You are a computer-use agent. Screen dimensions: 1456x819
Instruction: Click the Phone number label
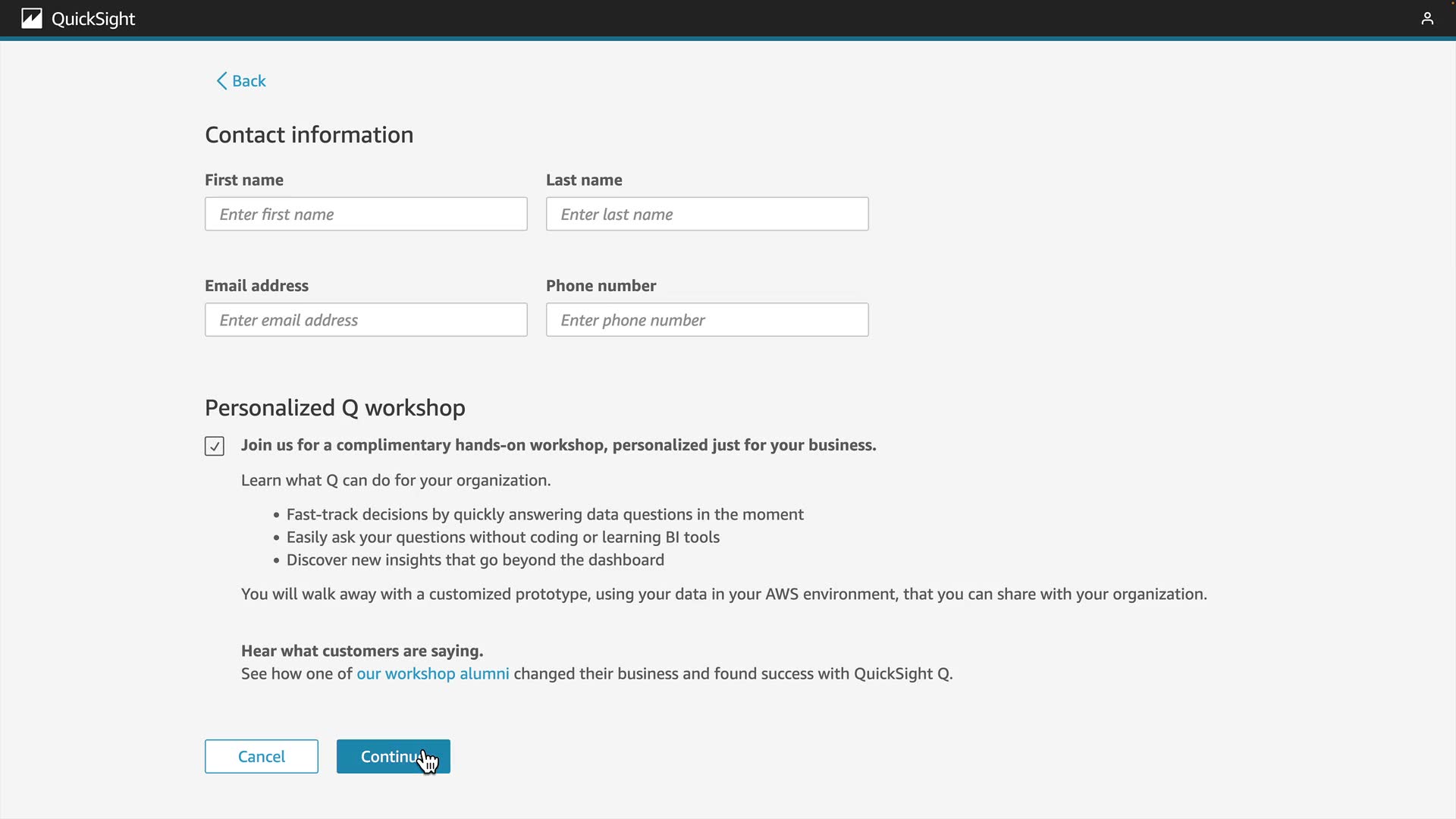(601, 286)
